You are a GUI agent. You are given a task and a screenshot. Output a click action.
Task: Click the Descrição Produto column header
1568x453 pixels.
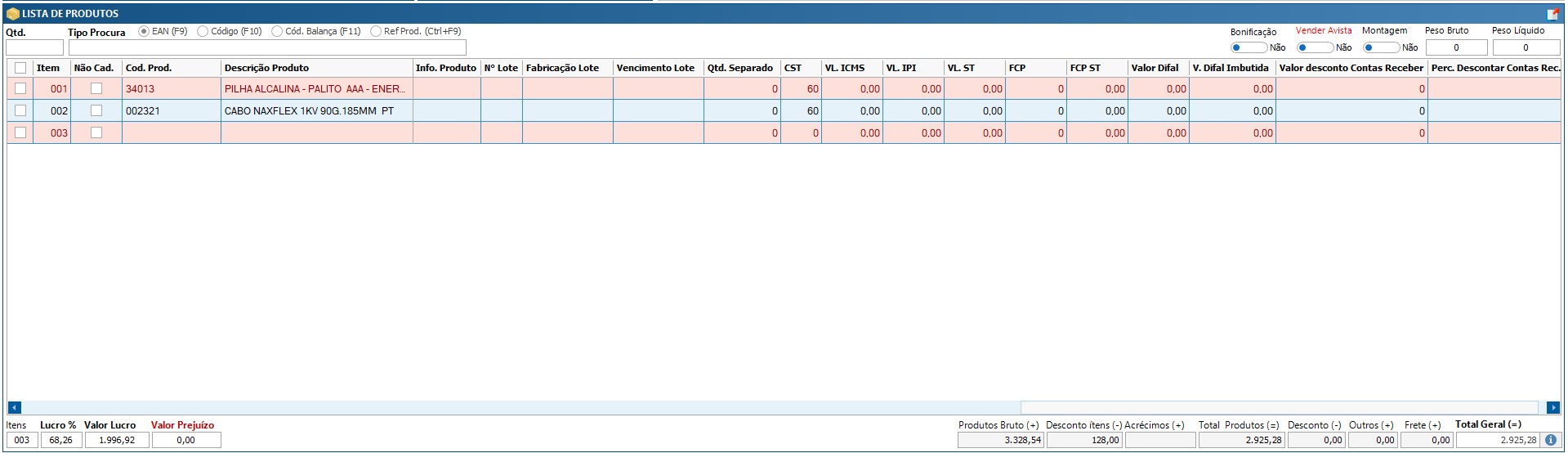(316, 68)
